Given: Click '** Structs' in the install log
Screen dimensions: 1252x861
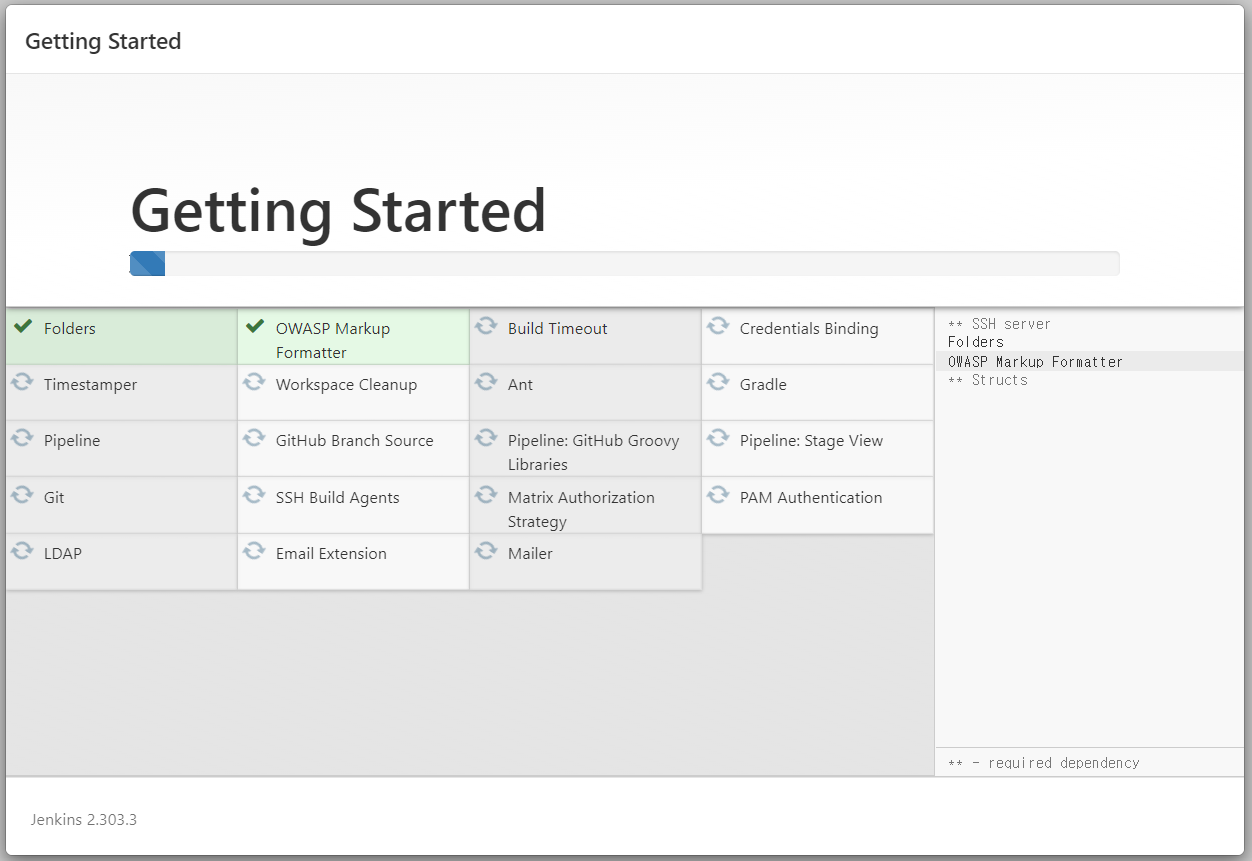Looking at the screenshot, I should coord(987,380).
